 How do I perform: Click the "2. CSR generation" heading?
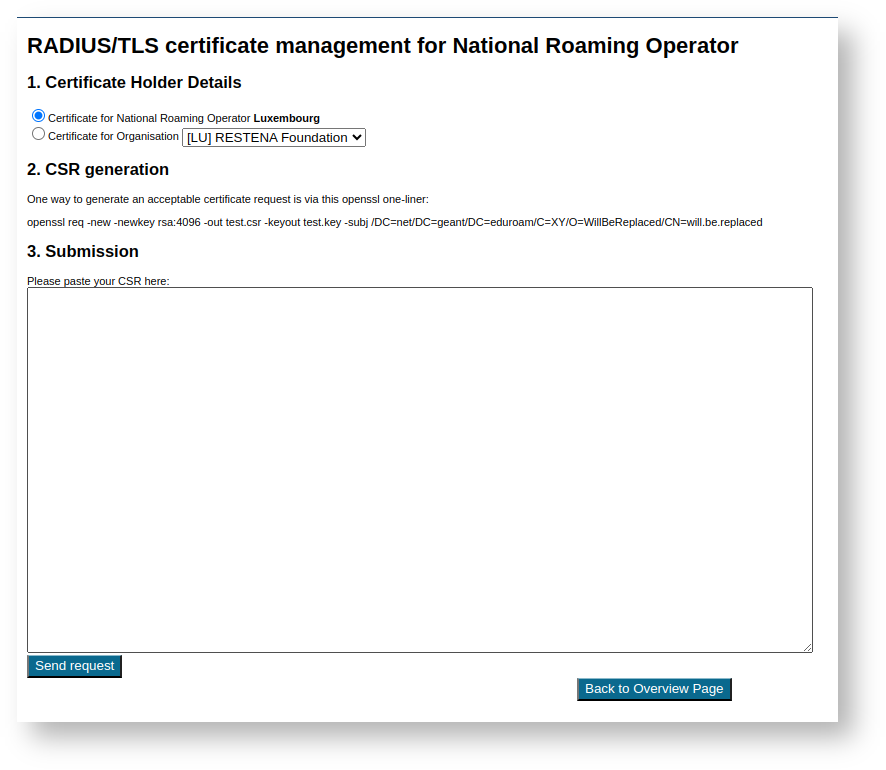point(98,169)
